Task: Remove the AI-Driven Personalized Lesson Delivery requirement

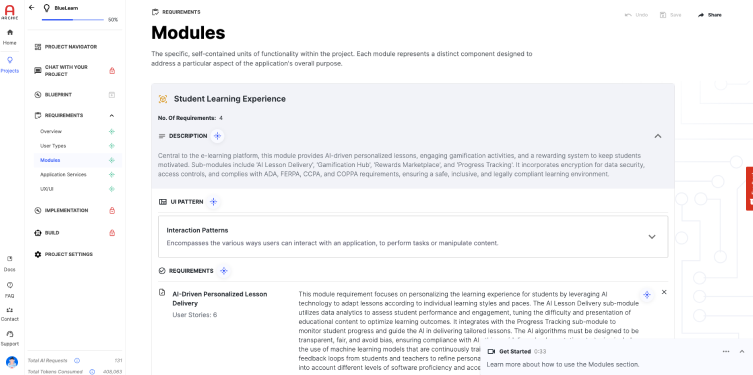Action: coord(664,292)
